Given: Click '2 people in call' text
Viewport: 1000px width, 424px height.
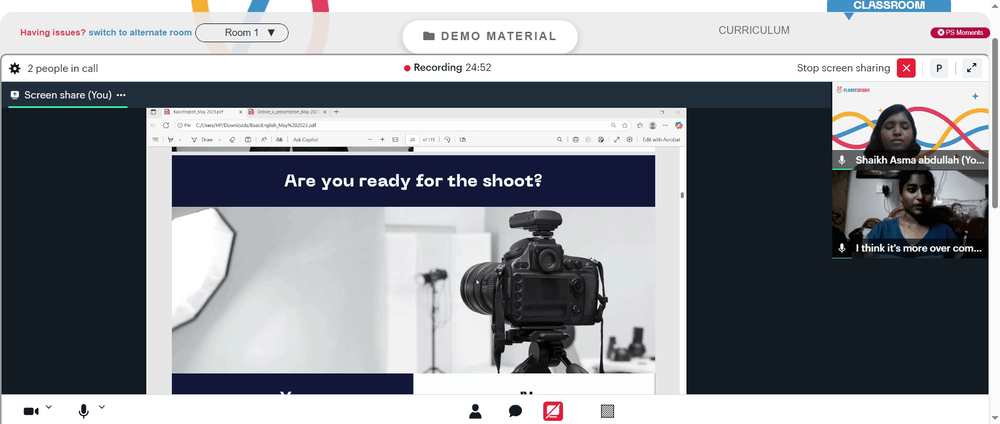Looking at the screenshot, I should (62, 68).
